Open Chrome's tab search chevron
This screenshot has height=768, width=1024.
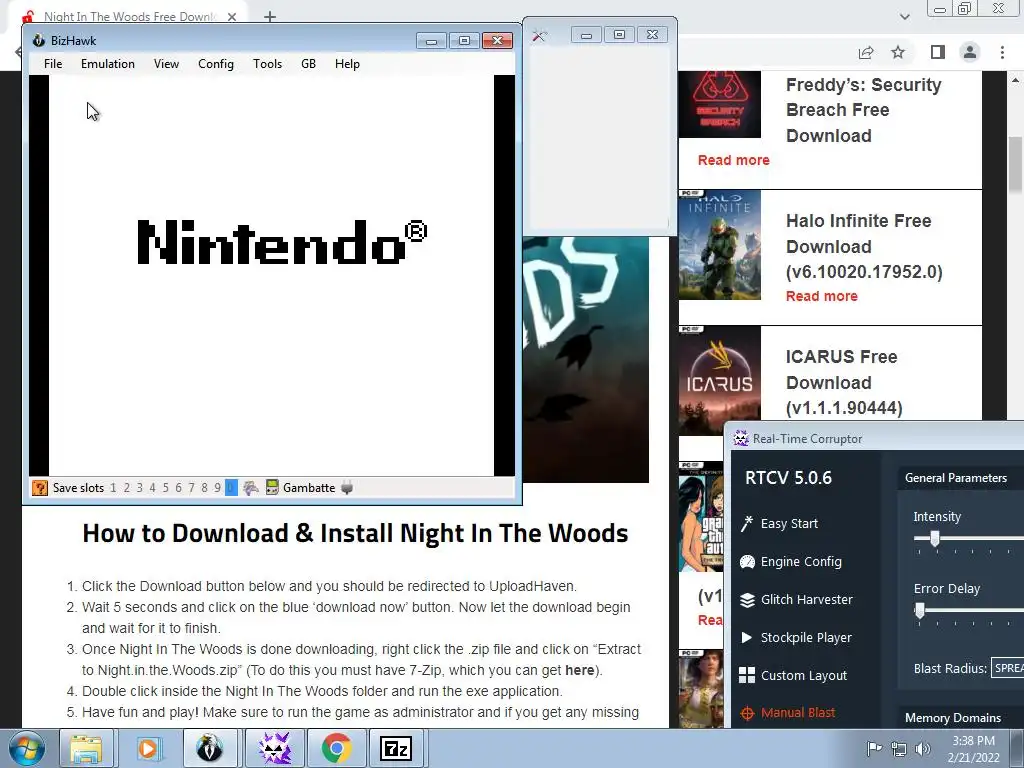(904, 17)
